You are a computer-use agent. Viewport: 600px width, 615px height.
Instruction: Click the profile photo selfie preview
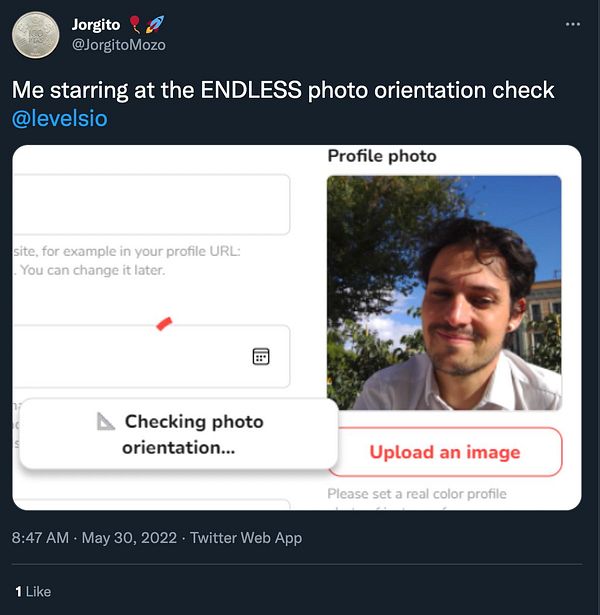[444, 292]
